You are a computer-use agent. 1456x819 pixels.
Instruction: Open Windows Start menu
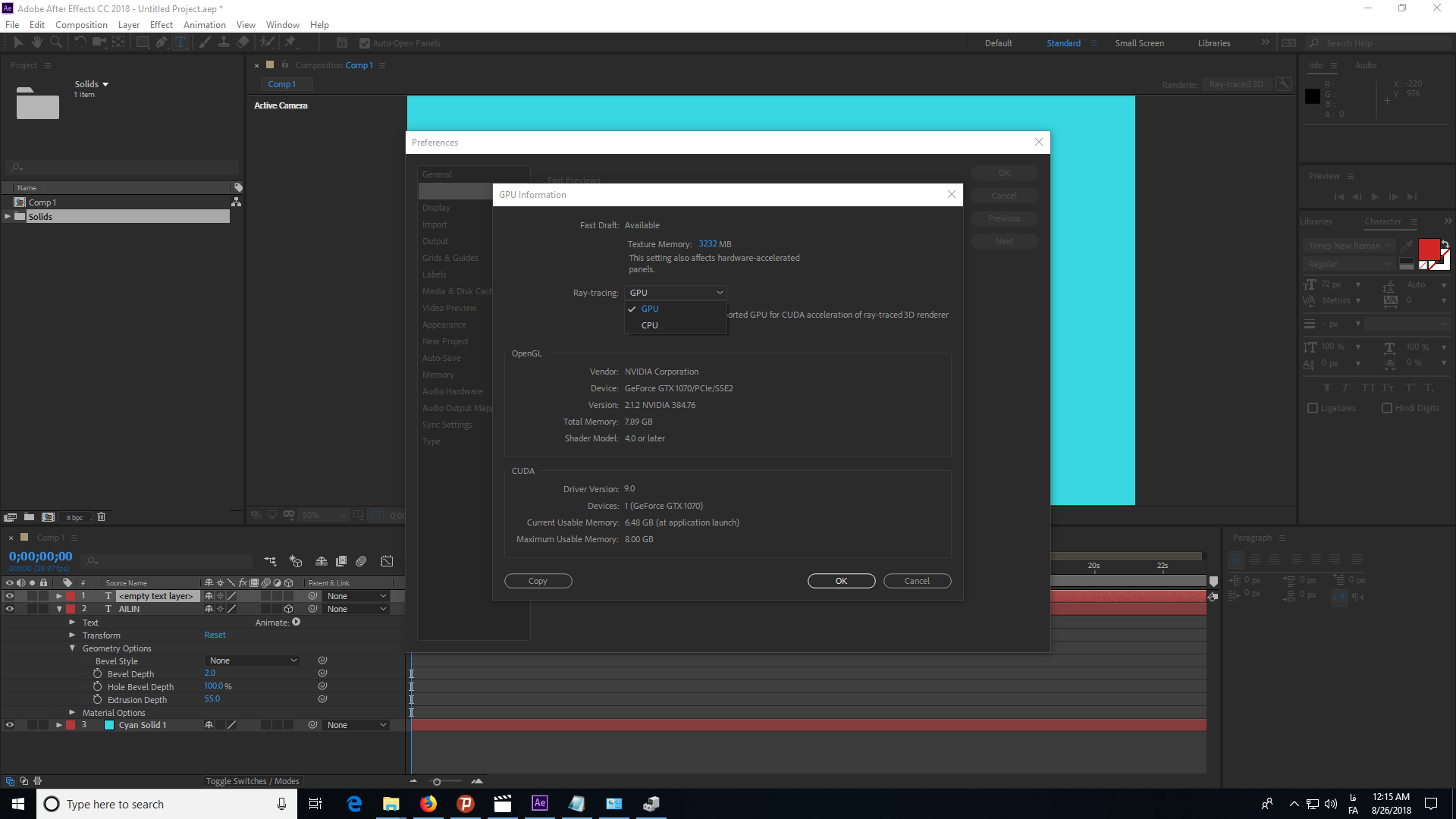point(18,804)
